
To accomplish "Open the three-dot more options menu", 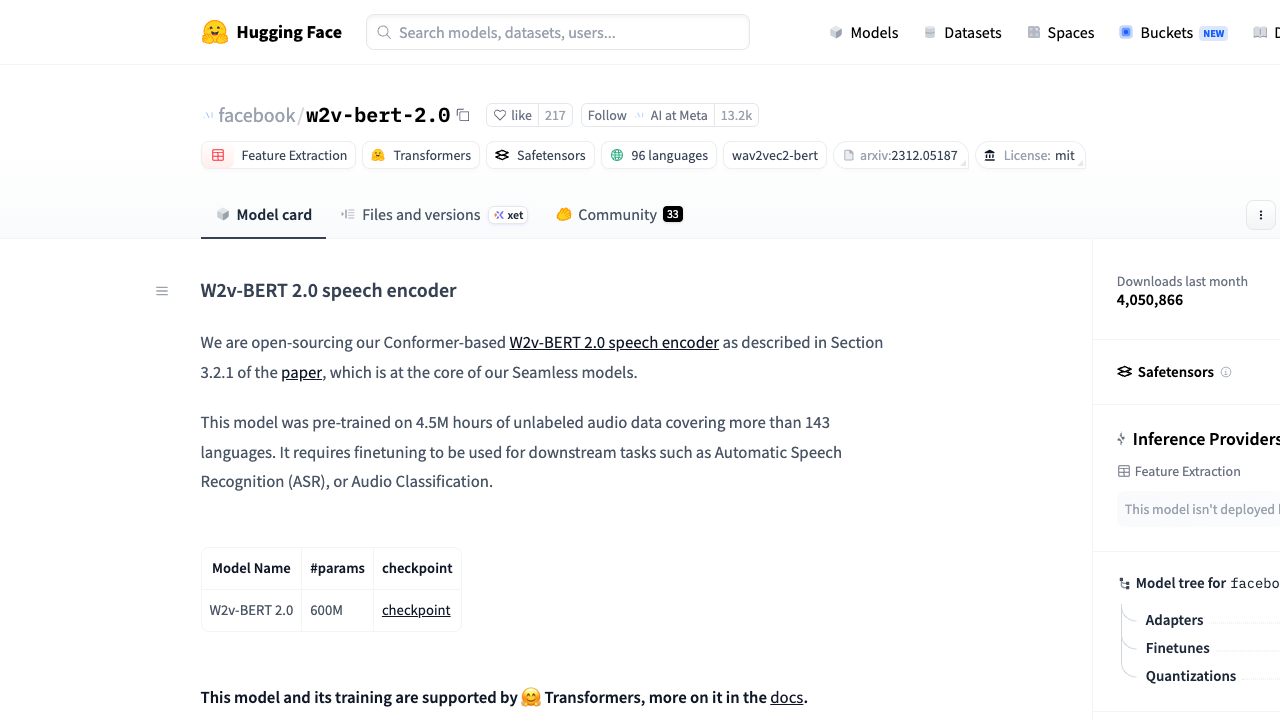I will tap(1261, 215).
